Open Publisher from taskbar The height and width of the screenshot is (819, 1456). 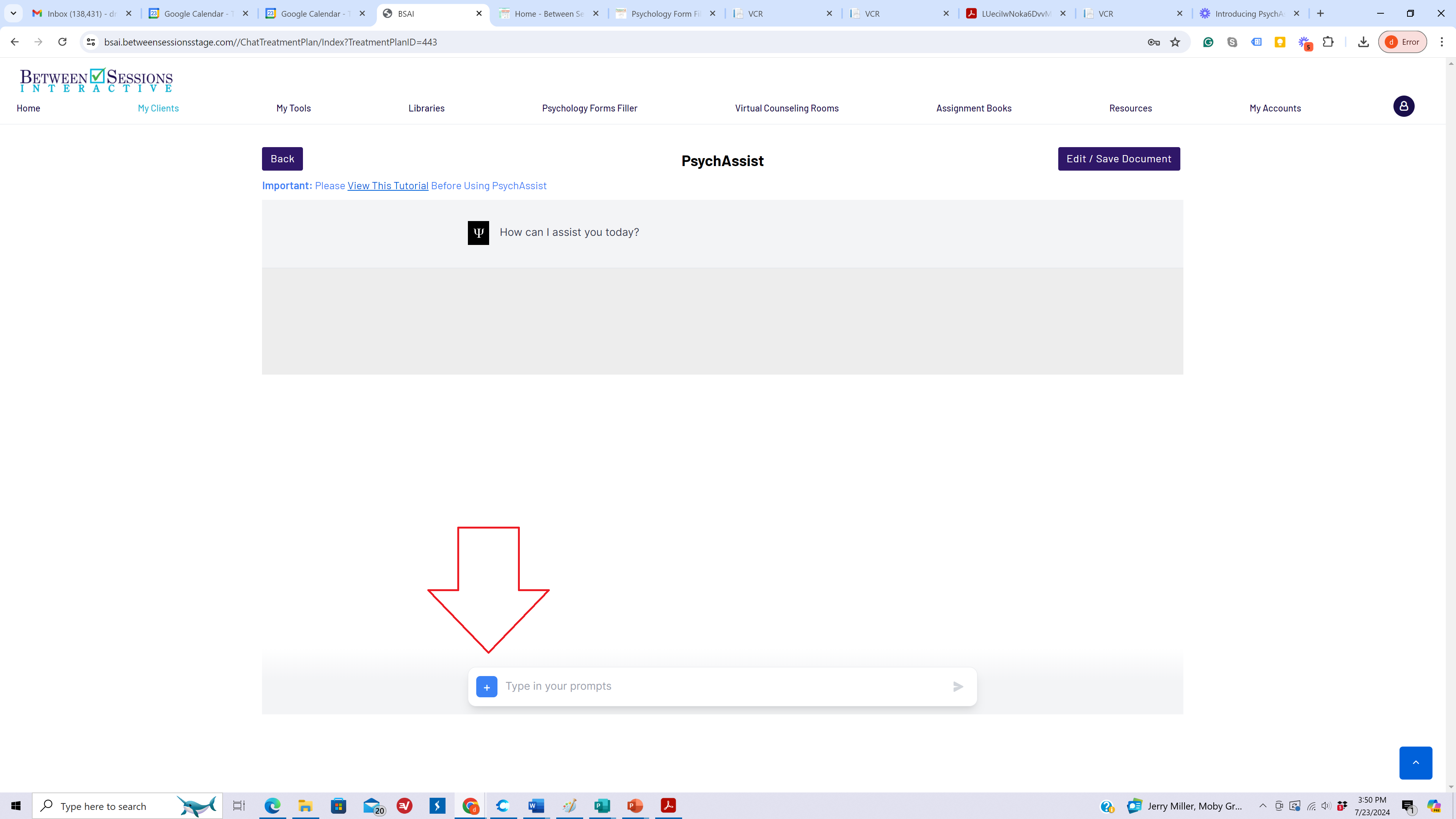[x=602, y=806]
